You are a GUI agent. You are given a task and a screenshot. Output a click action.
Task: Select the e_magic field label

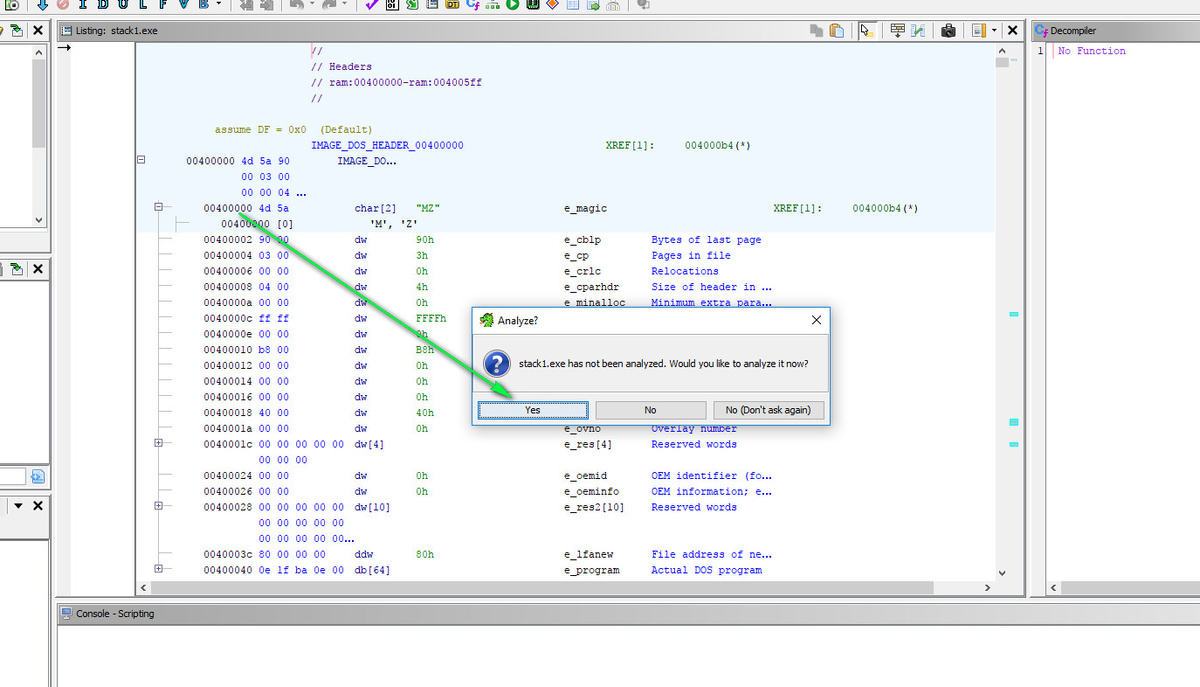(585, 208)
